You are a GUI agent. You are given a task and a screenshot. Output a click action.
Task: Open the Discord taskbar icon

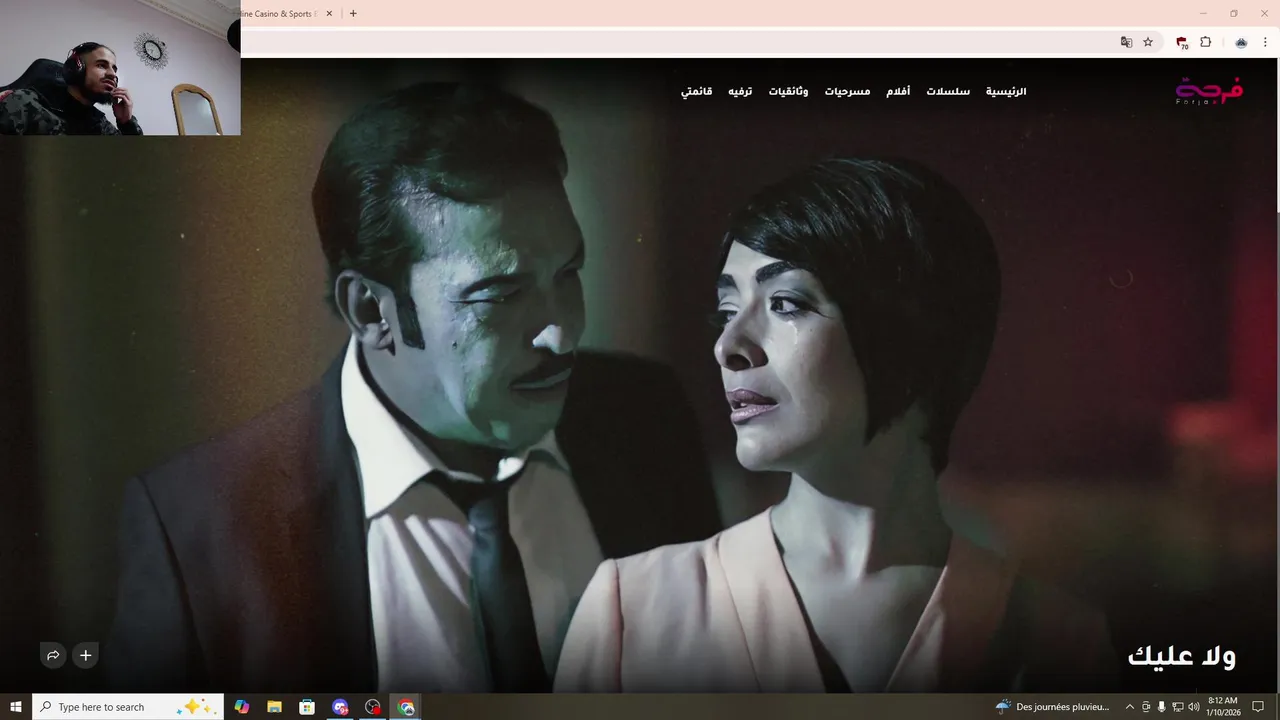point(340,707)
